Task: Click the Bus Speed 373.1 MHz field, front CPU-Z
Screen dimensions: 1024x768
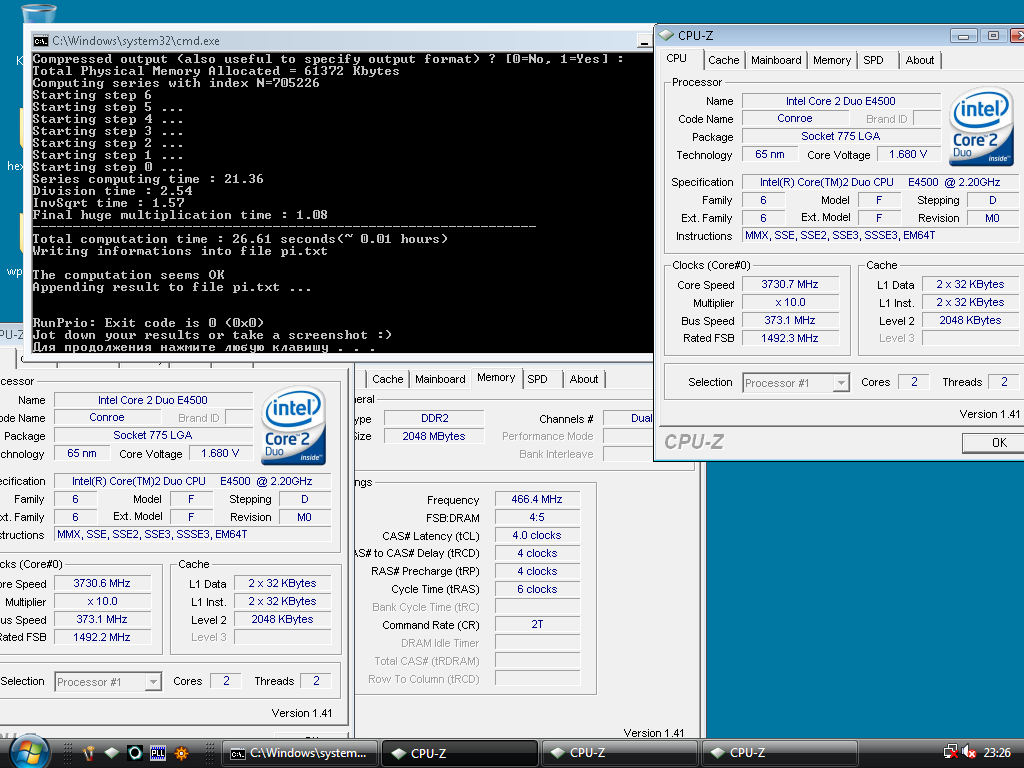Action: 790,321
